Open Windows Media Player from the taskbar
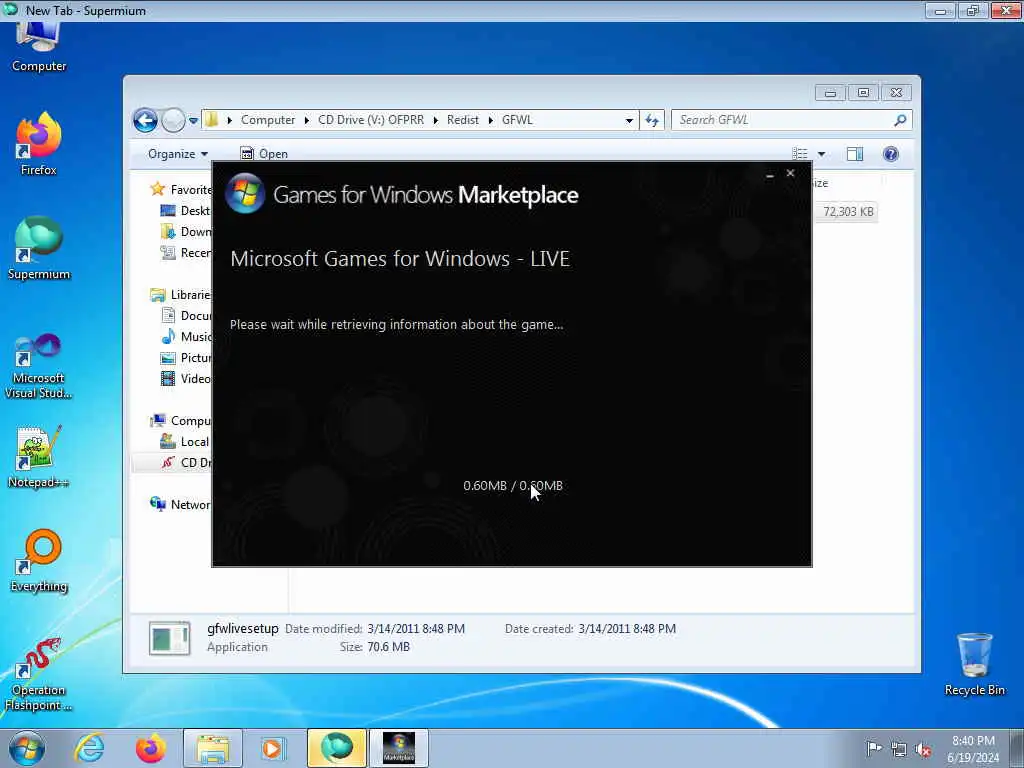1024x768 pixels. point(274,748)
